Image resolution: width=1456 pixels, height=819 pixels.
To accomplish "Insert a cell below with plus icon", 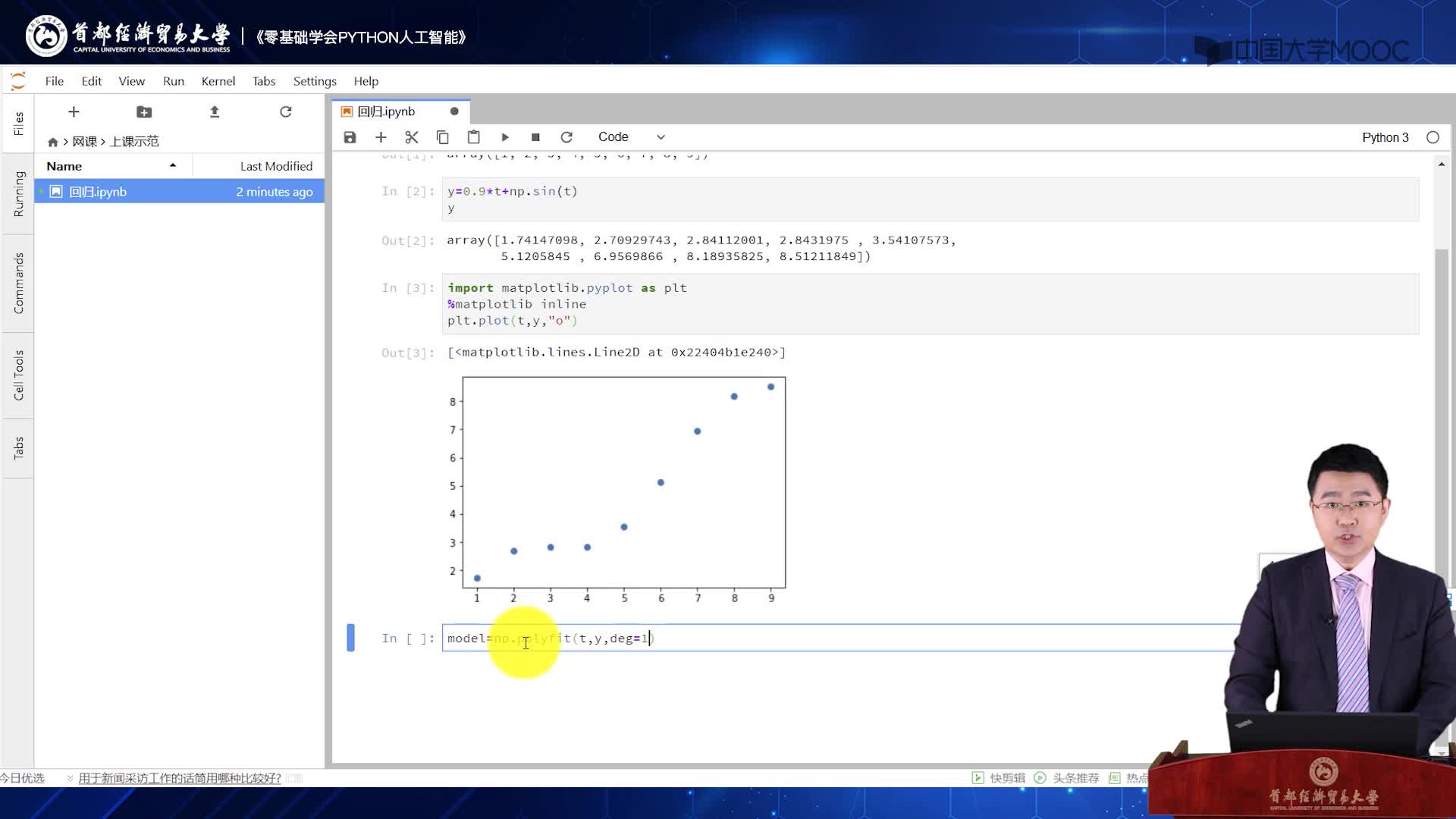I will click(x=381, y=137).
